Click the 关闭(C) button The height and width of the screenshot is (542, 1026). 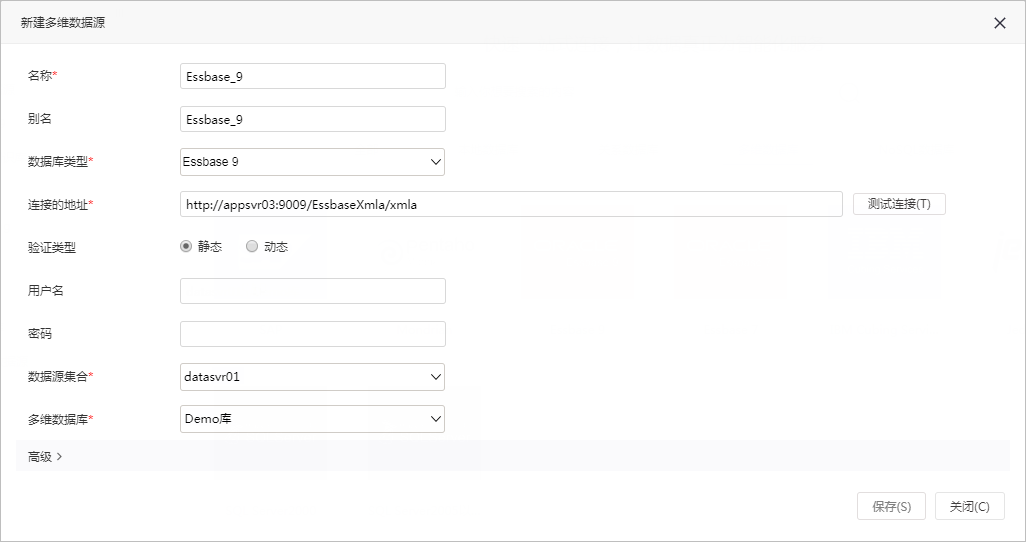[970, 506]
